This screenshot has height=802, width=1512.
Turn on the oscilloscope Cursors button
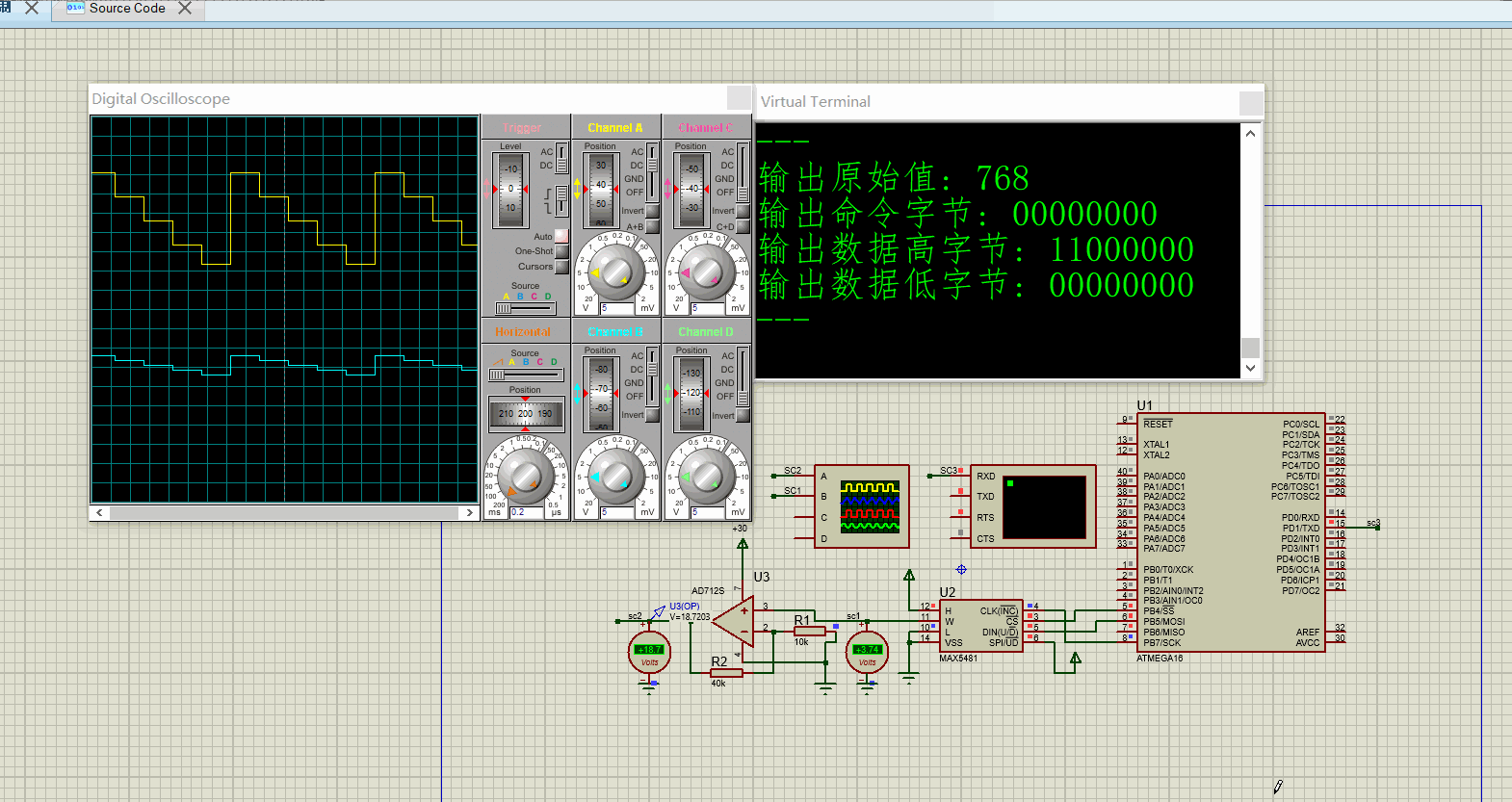pos(561,267)
